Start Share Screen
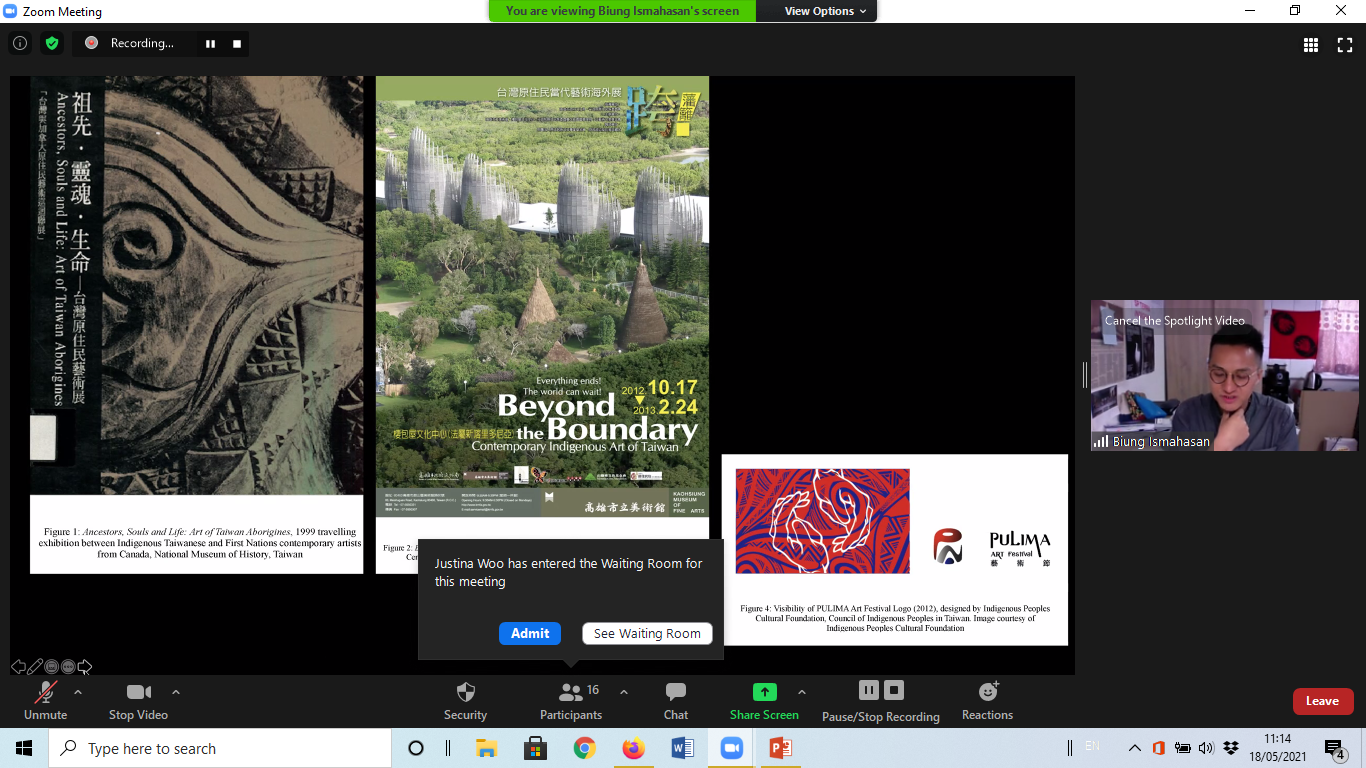The height and width of the screenshot is (768, 1366). click(764, 700)
